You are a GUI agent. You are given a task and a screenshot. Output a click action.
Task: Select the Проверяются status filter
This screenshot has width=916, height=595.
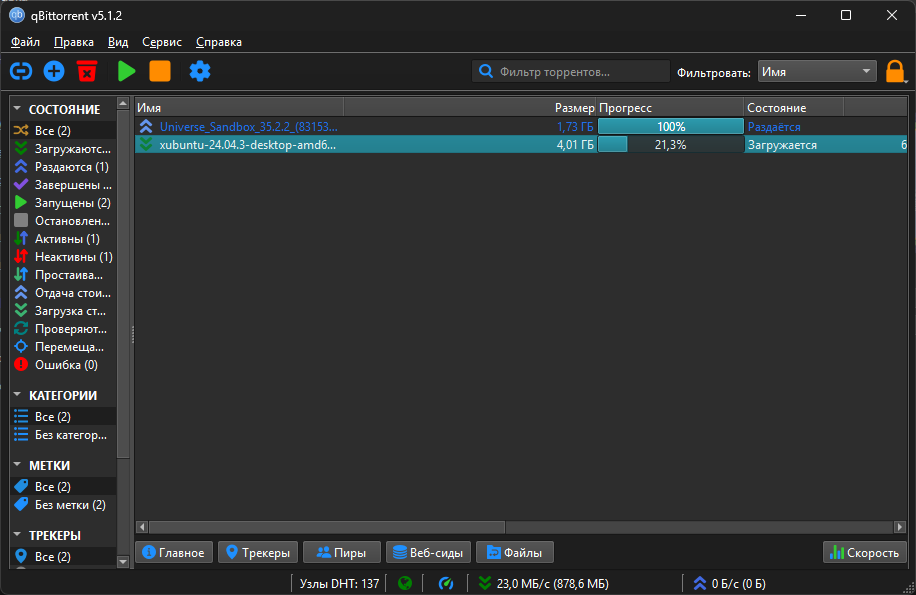coord(63,329)
